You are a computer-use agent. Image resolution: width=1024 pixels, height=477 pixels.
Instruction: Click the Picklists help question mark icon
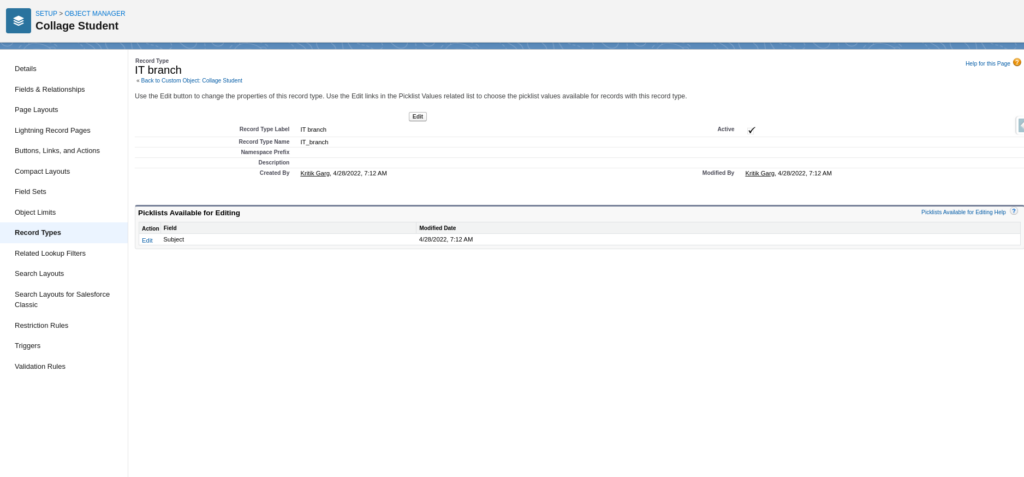(1014, 212)
